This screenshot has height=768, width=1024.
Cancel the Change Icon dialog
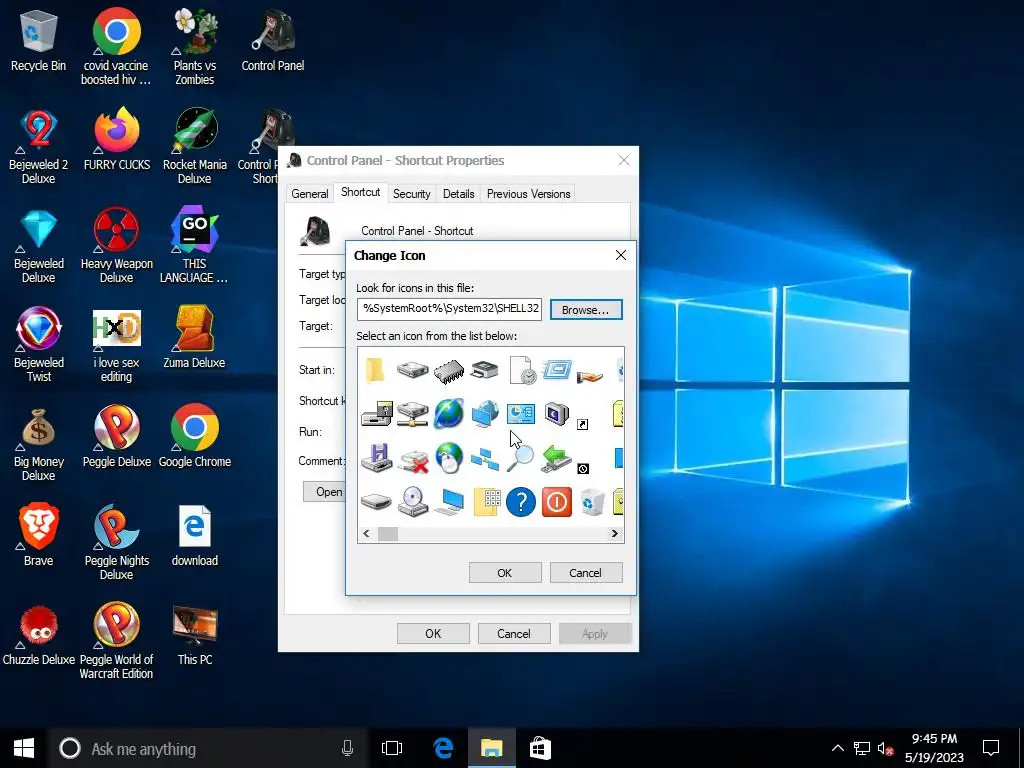point(586,573)
